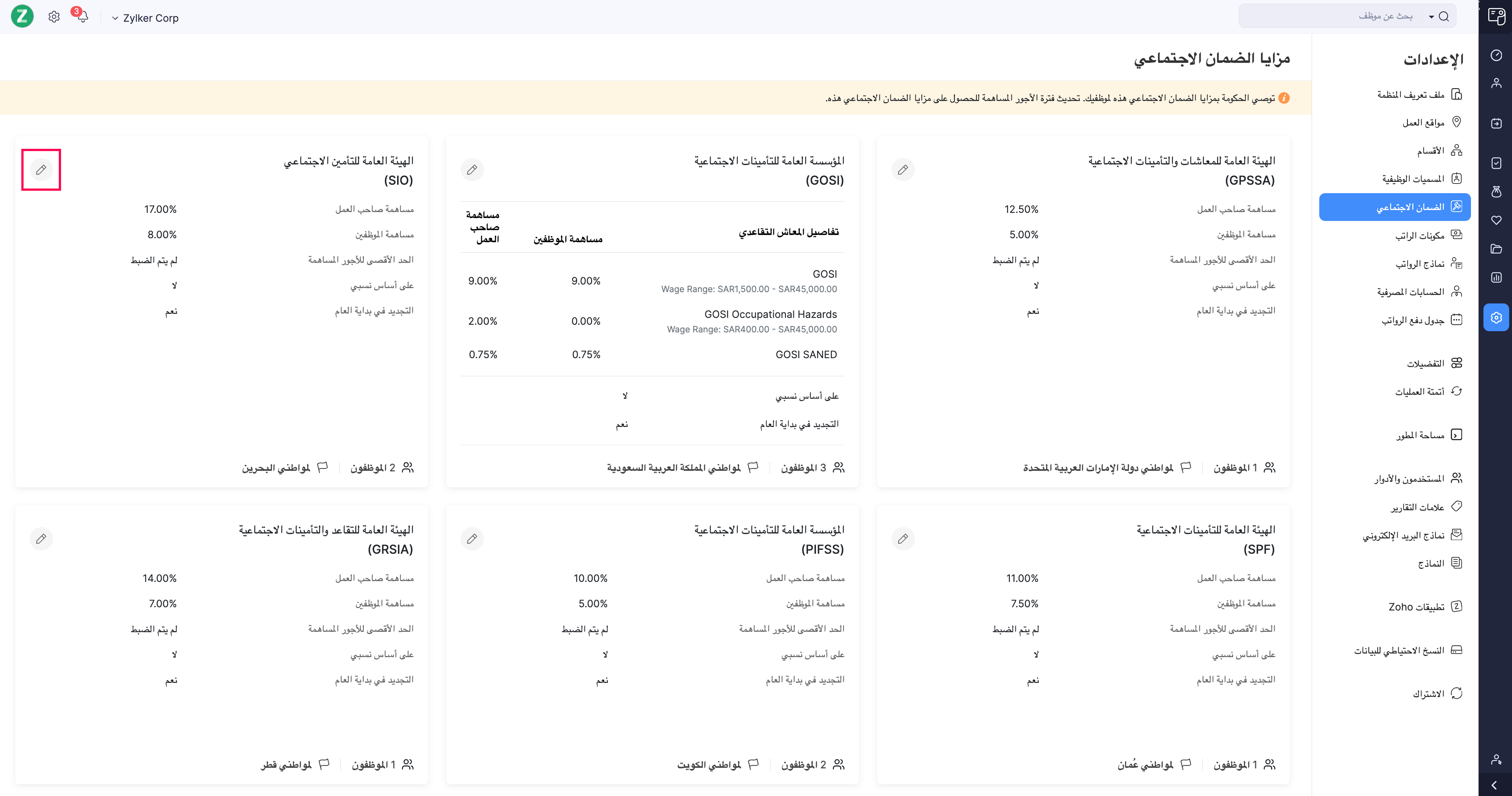Click the heart icon in the navigation rail
The image size is (1512, 796).
(1496, 220)
